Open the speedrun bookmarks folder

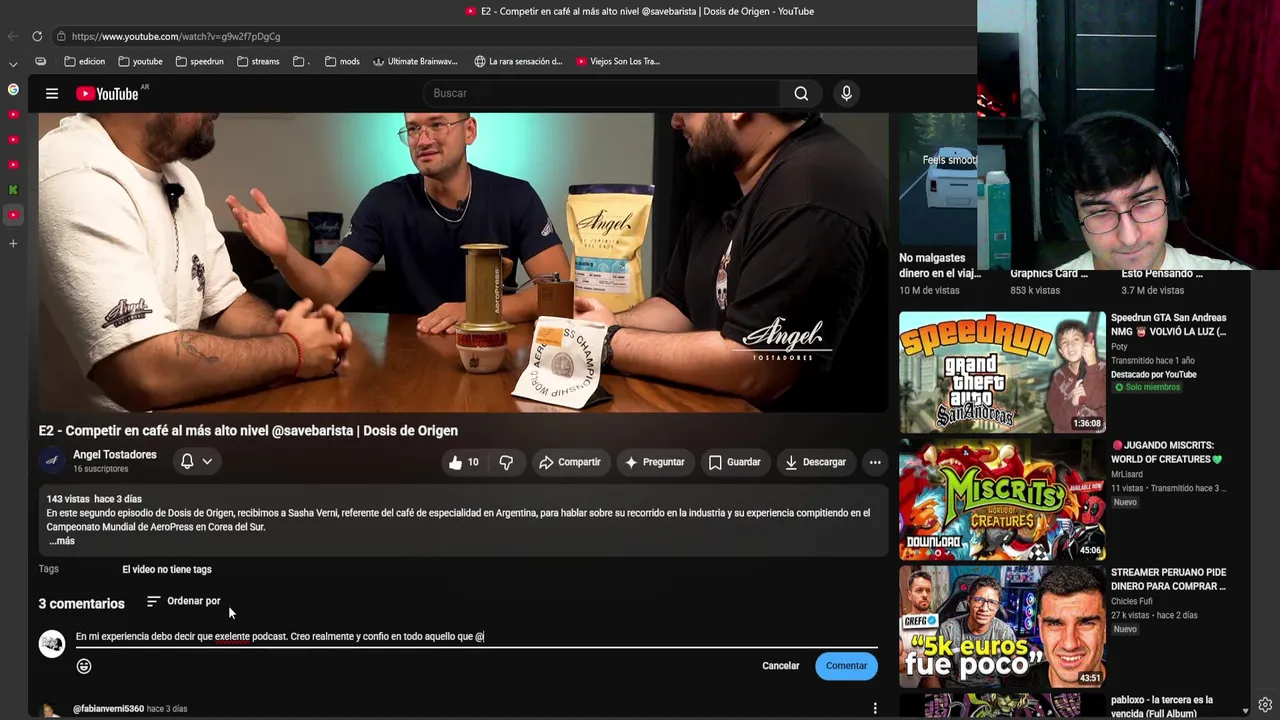[199, 61]
